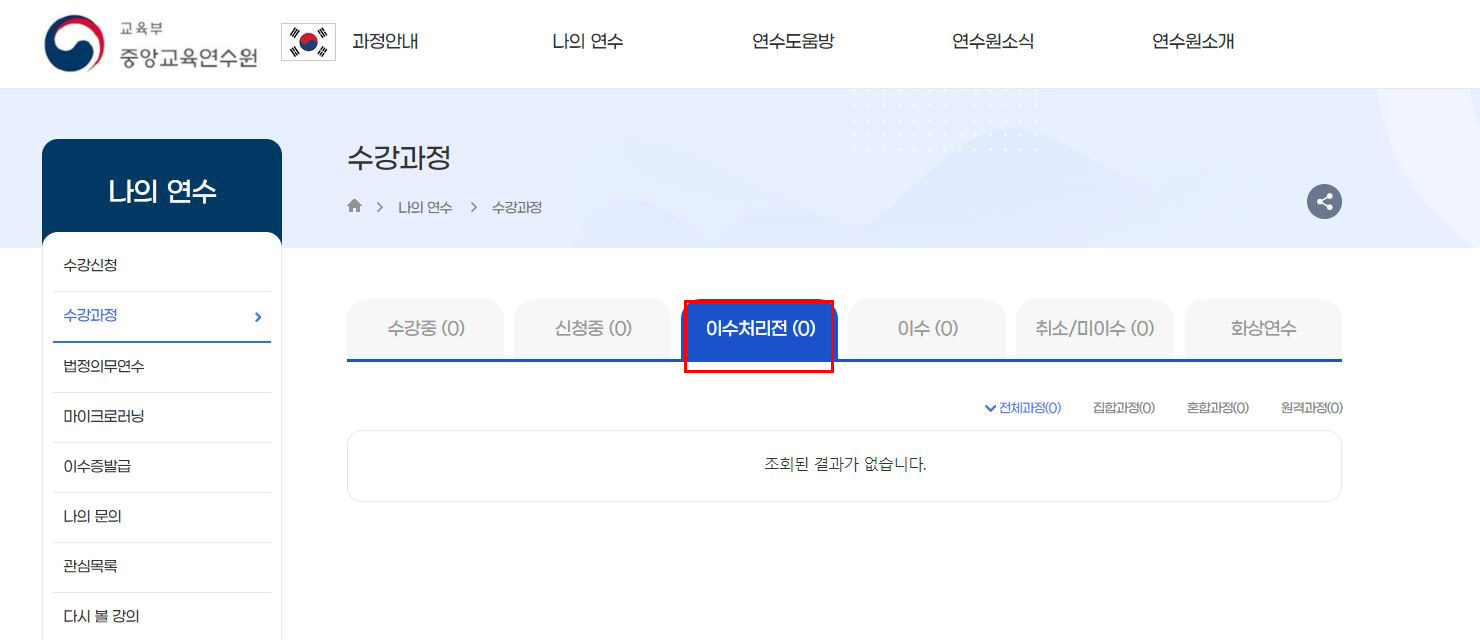Click the Korean flag icon
The width and height of the screenshot is (1480, 640).
[308, 42]
